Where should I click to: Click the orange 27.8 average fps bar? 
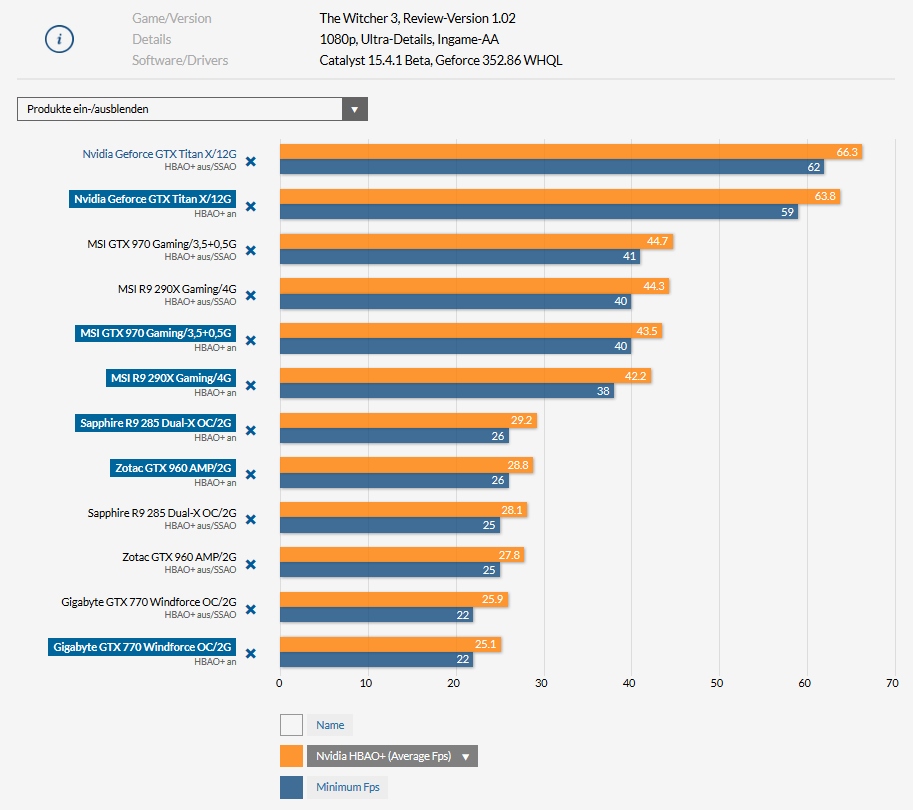point(402,555)
